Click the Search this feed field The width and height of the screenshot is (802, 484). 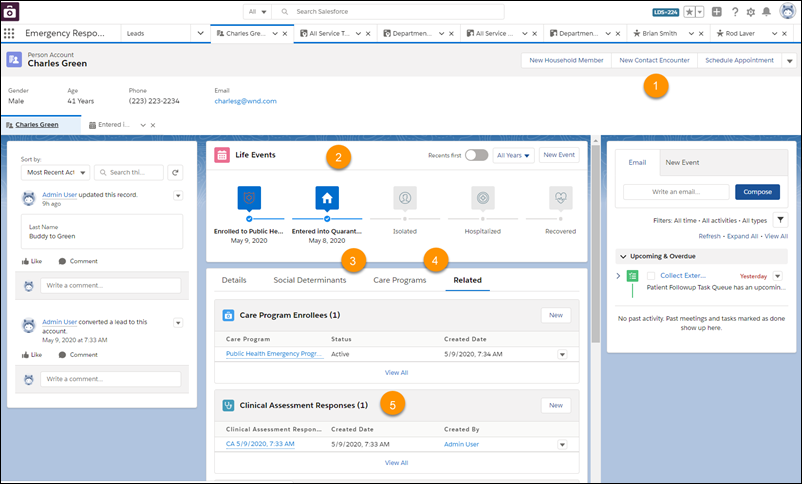coord(129,172)
